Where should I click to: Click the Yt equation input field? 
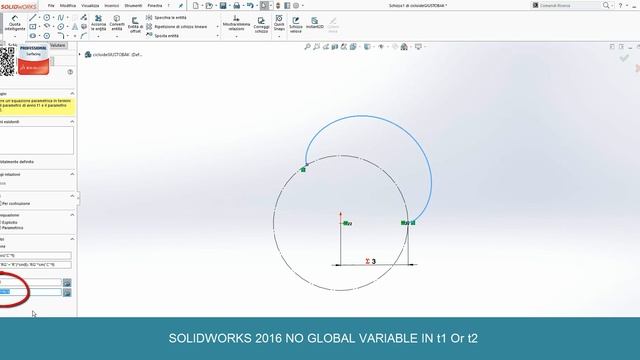pos(36,265)
